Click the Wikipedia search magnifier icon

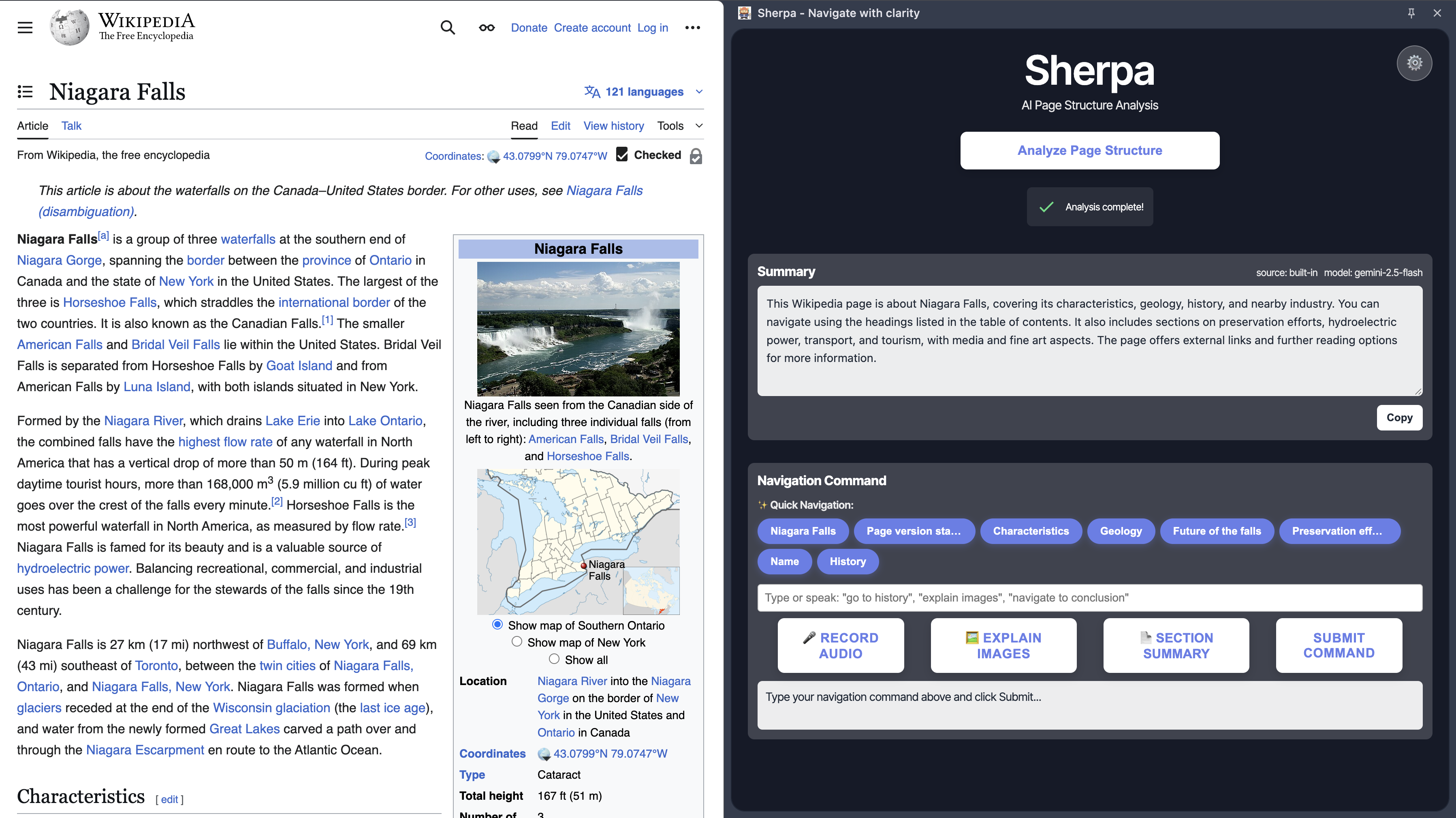pyautogui.click(x=447, y=27)
